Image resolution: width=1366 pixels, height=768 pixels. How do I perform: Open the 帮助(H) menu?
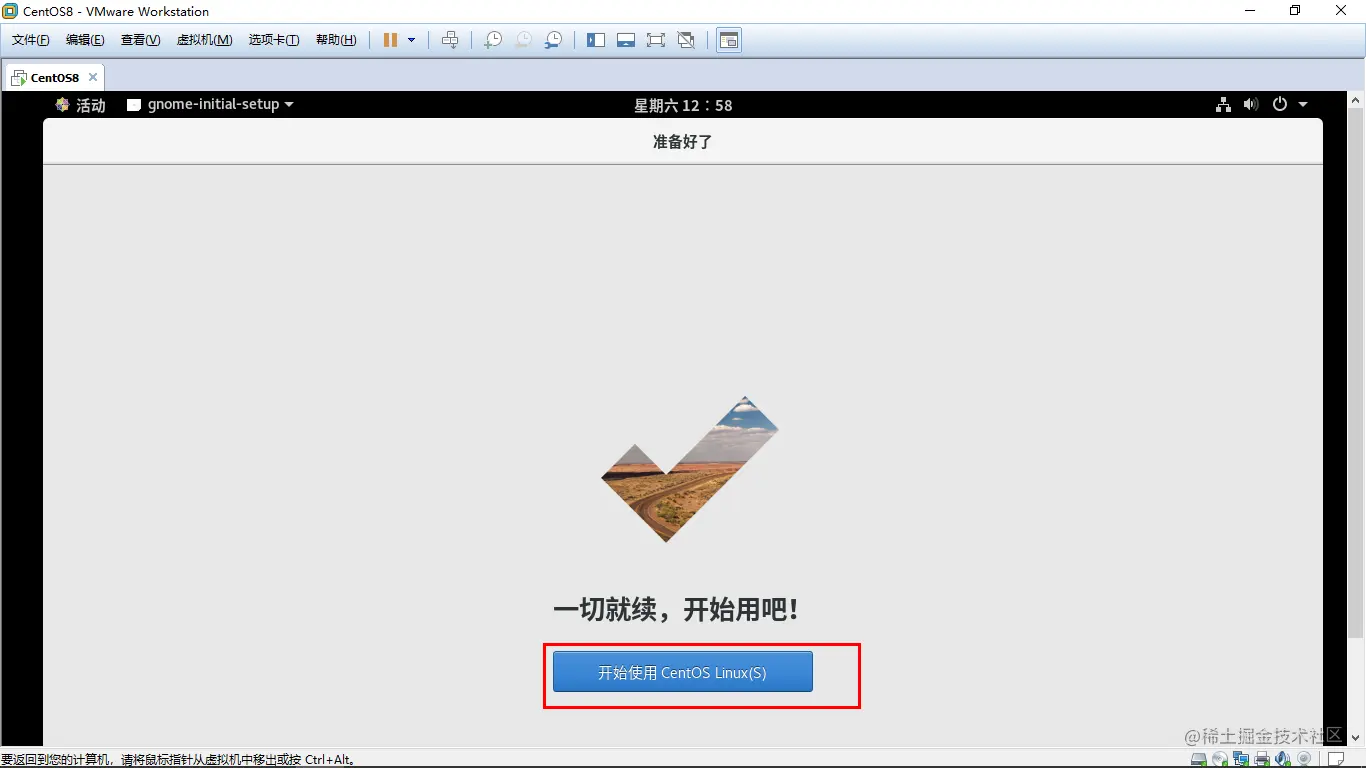336,40
